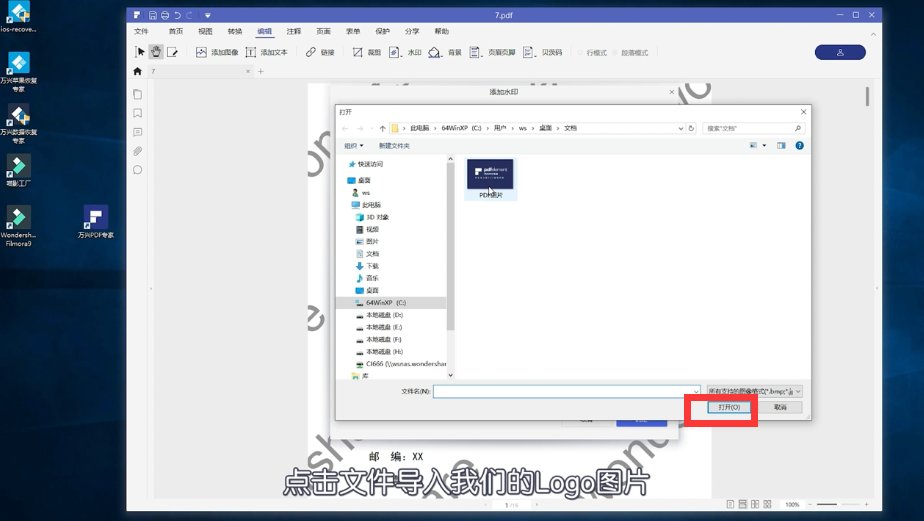Viewport: 924px width, 521px height.
Task: Select the PDF图片 file thumbnail
Action: tap(490, 179)
